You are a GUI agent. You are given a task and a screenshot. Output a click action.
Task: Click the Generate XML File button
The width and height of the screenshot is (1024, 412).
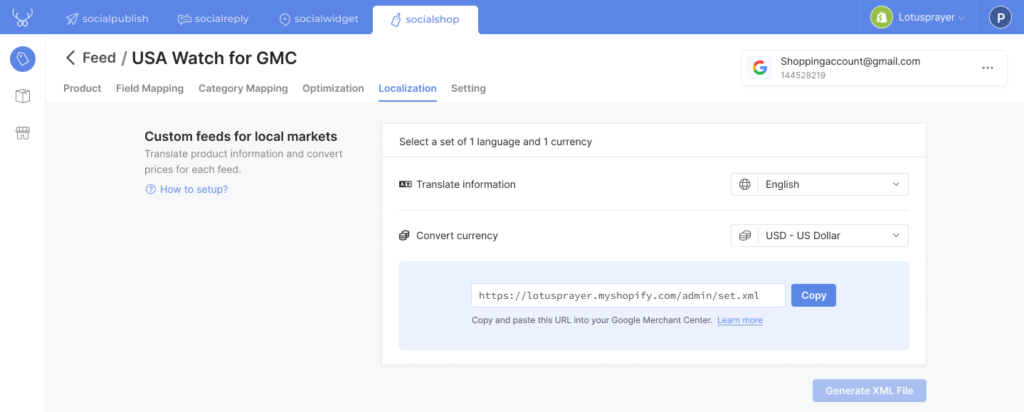pos(869,391)
